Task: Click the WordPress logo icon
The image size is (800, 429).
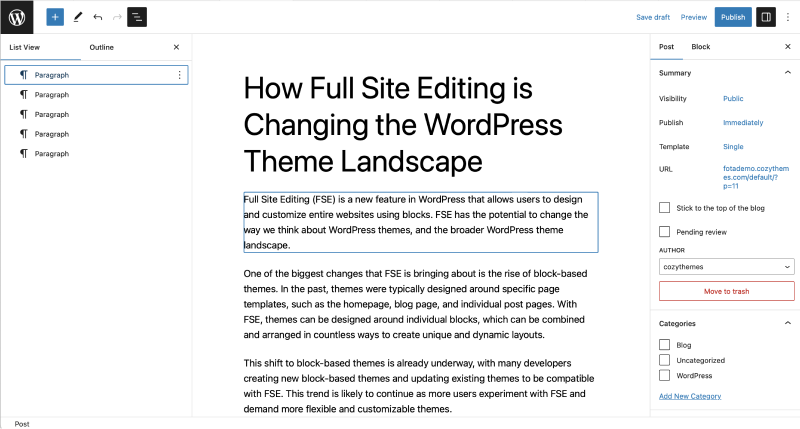Action: [x=17, y=17]
